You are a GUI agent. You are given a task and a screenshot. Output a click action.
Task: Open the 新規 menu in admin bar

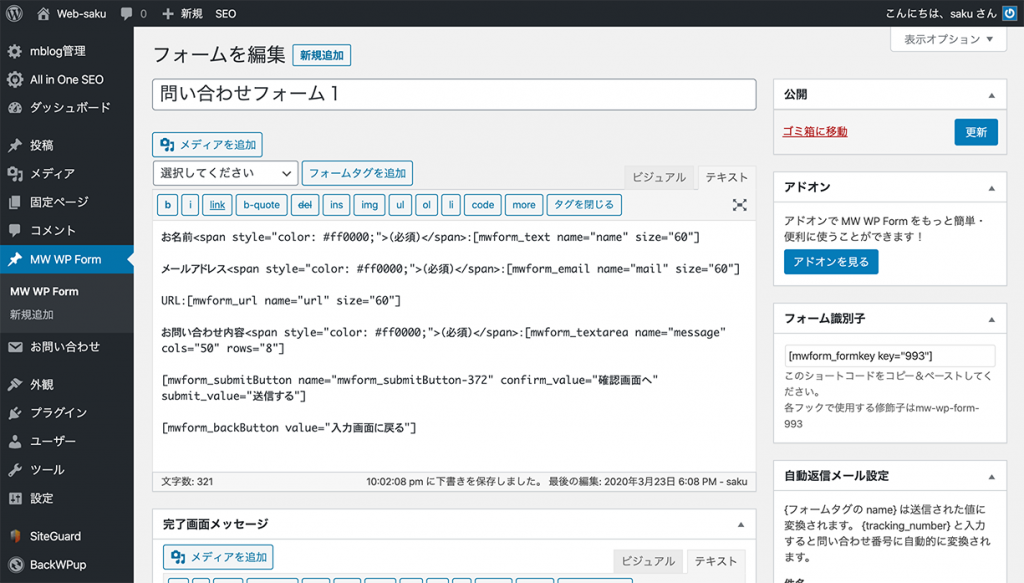(x=181, y=13)
